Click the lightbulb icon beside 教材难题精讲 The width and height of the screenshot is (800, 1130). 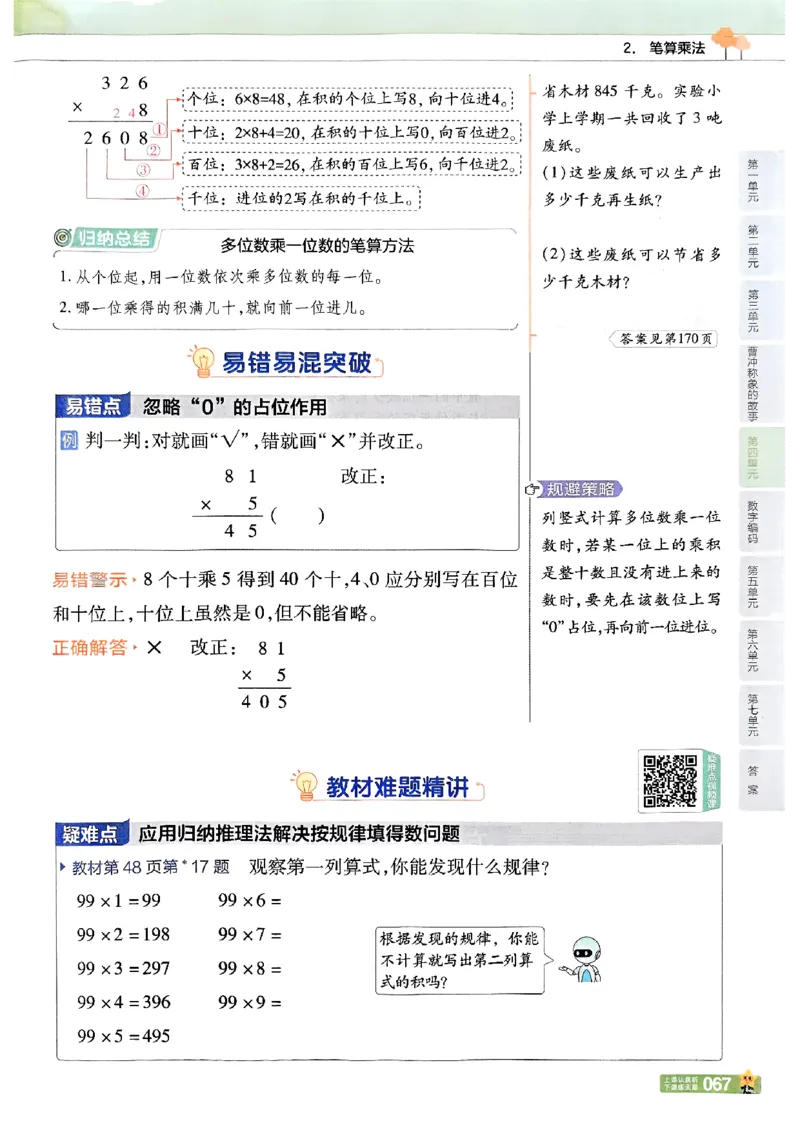tap(305, 786)
